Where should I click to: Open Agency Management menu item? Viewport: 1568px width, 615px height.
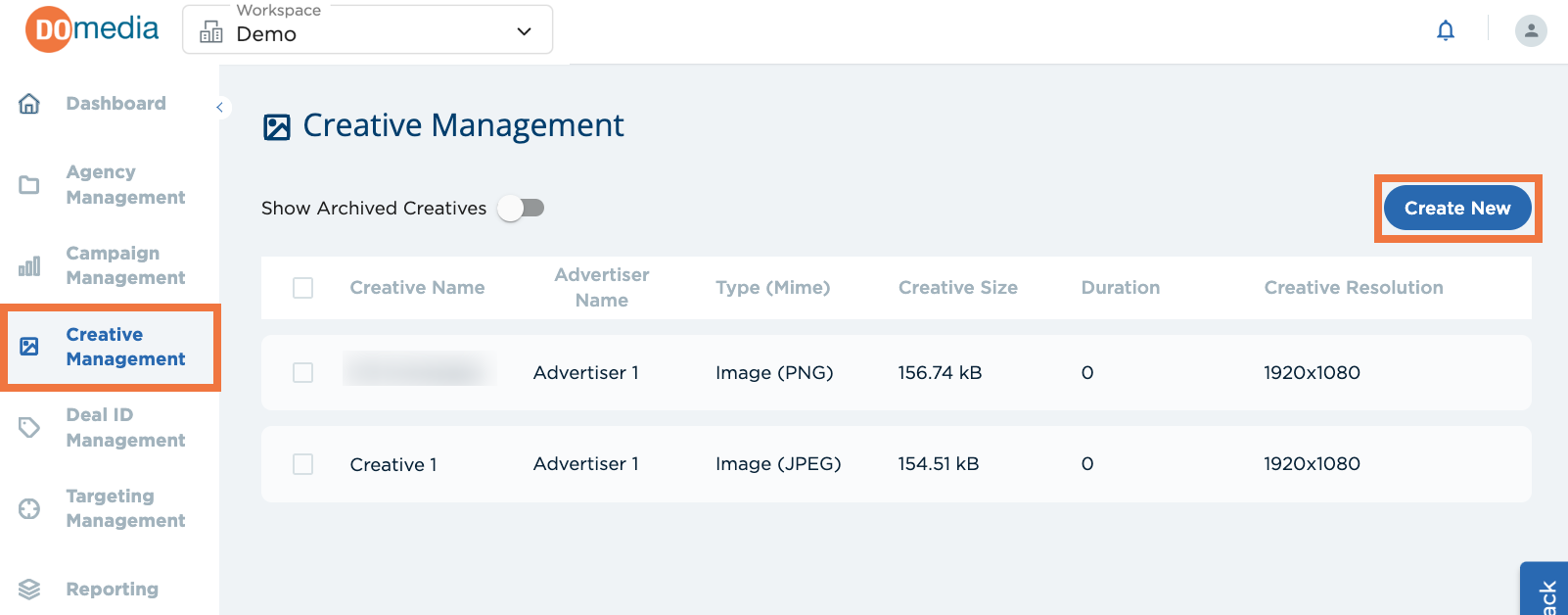pos(125,185)
